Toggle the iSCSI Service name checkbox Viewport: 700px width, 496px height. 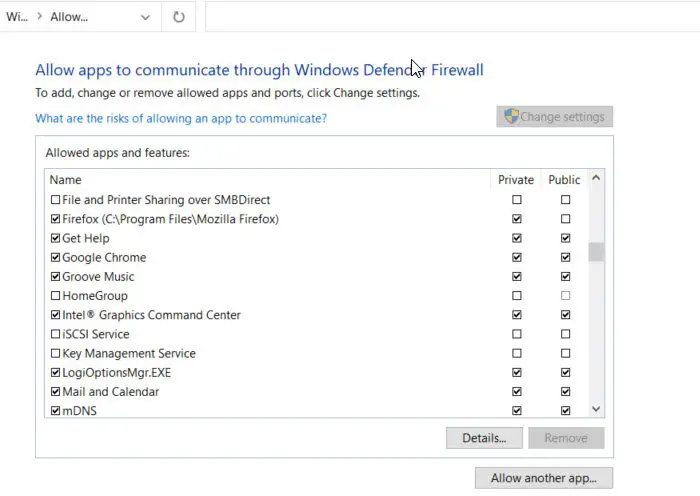pos(55,334)
